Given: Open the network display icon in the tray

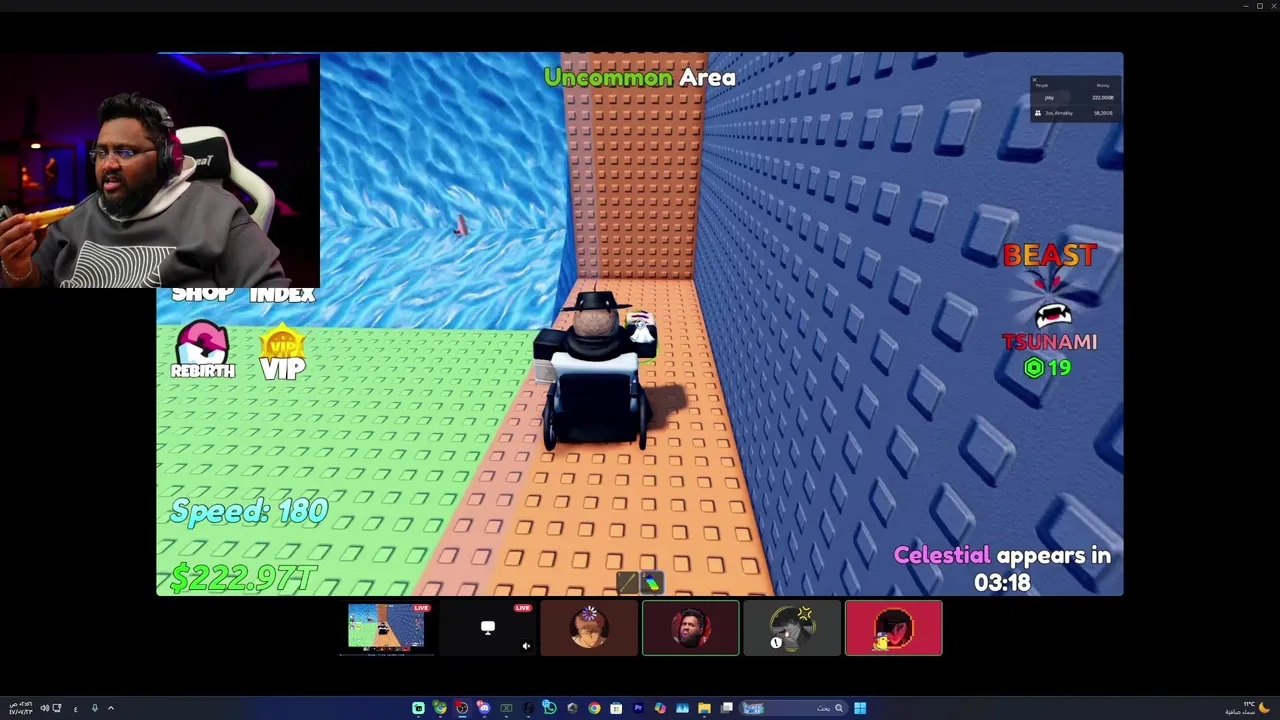Looking at the screenshot, I should point(57,708).
